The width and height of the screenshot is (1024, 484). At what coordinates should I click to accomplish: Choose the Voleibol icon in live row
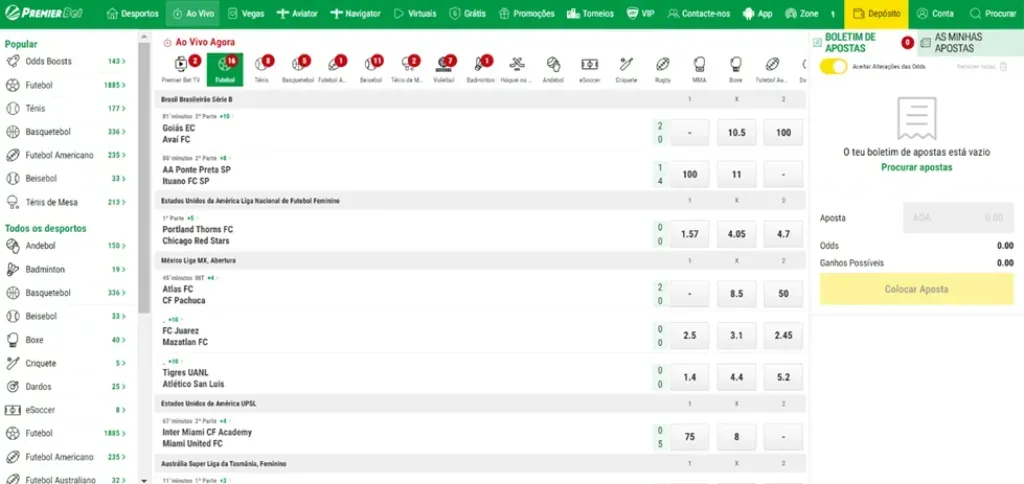[x=444, y=67]
